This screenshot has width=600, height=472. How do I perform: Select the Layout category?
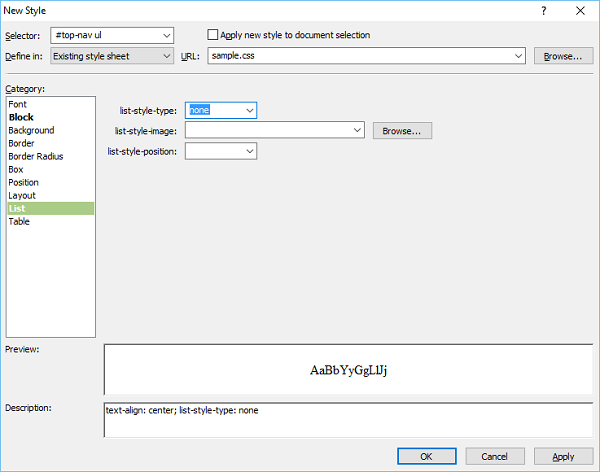(x=50, y=195)
